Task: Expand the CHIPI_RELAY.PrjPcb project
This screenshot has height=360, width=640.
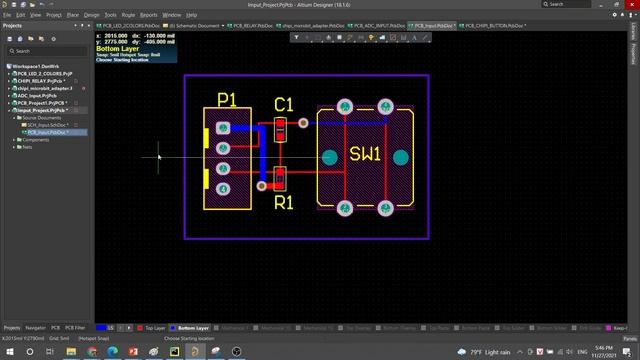Action: coord(9,81)
